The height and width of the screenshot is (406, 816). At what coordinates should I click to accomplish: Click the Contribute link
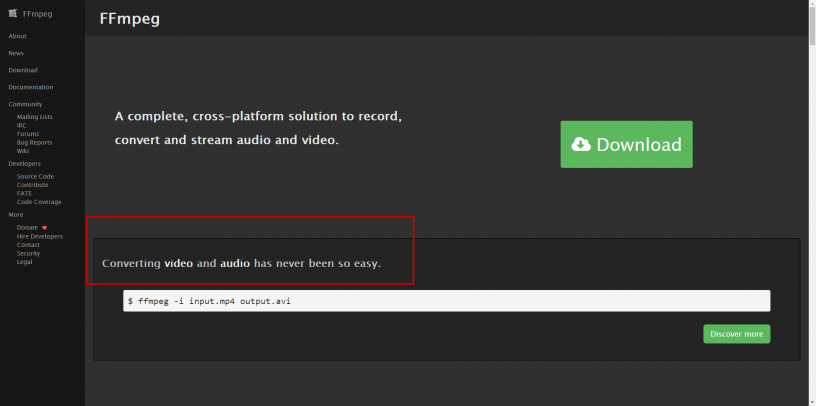click(32, 185)
